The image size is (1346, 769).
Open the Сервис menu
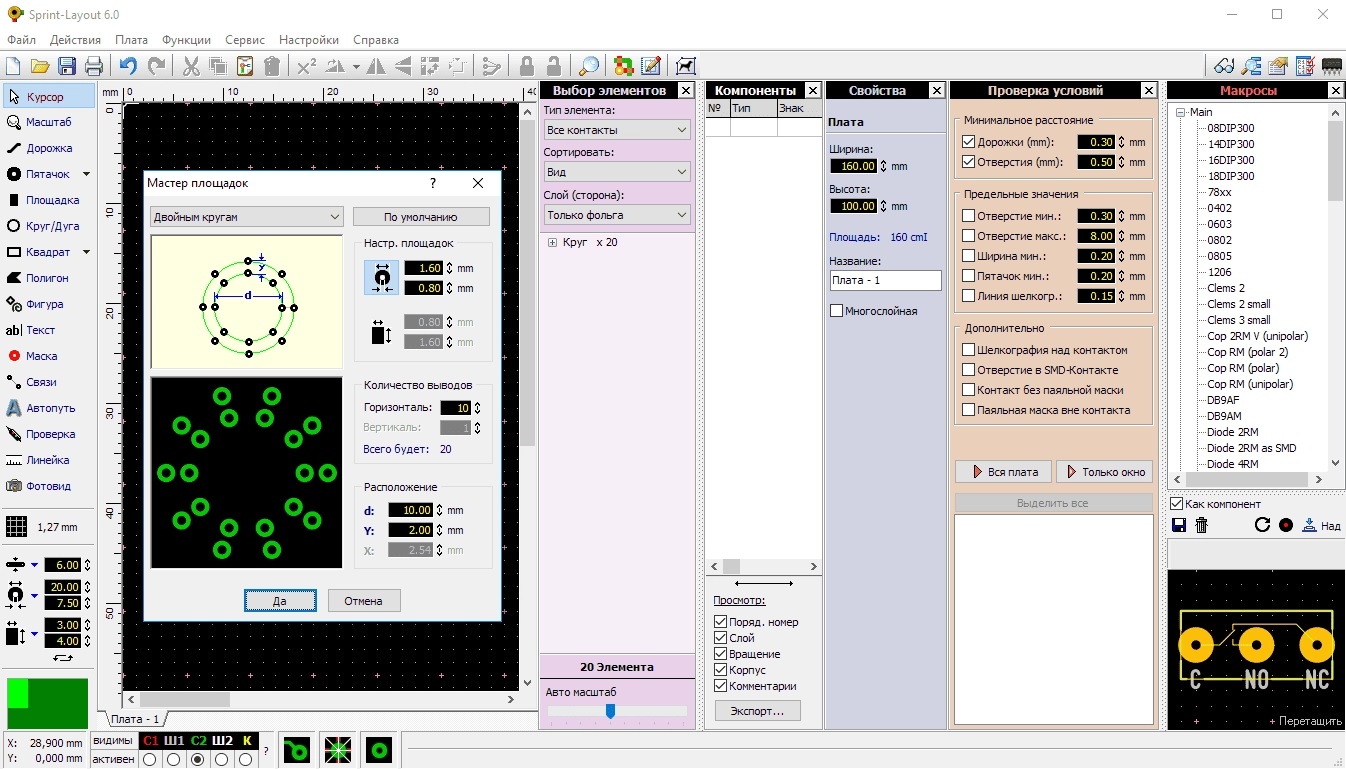(245, 40)
